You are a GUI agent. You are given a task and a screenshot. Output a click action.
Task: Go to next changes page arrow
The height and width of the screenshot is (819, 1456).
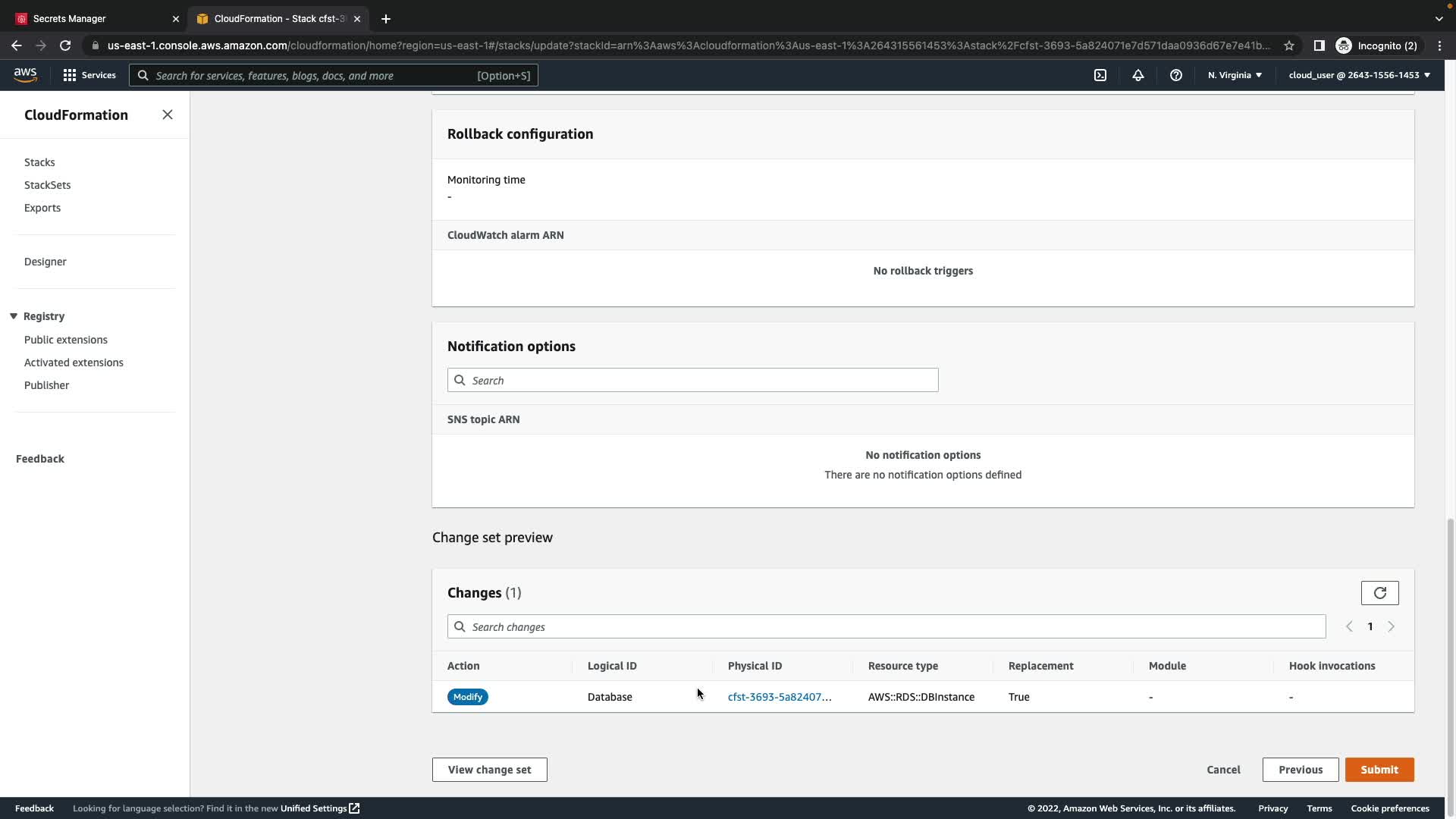click(x=1392, y=626)
